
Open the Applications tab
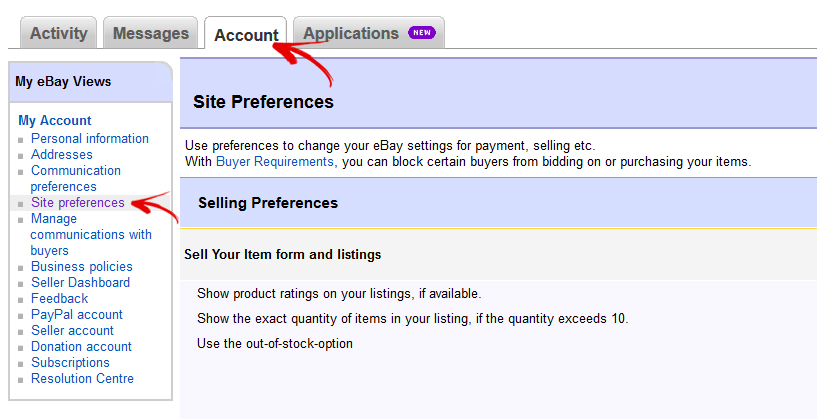coord(351,33)
